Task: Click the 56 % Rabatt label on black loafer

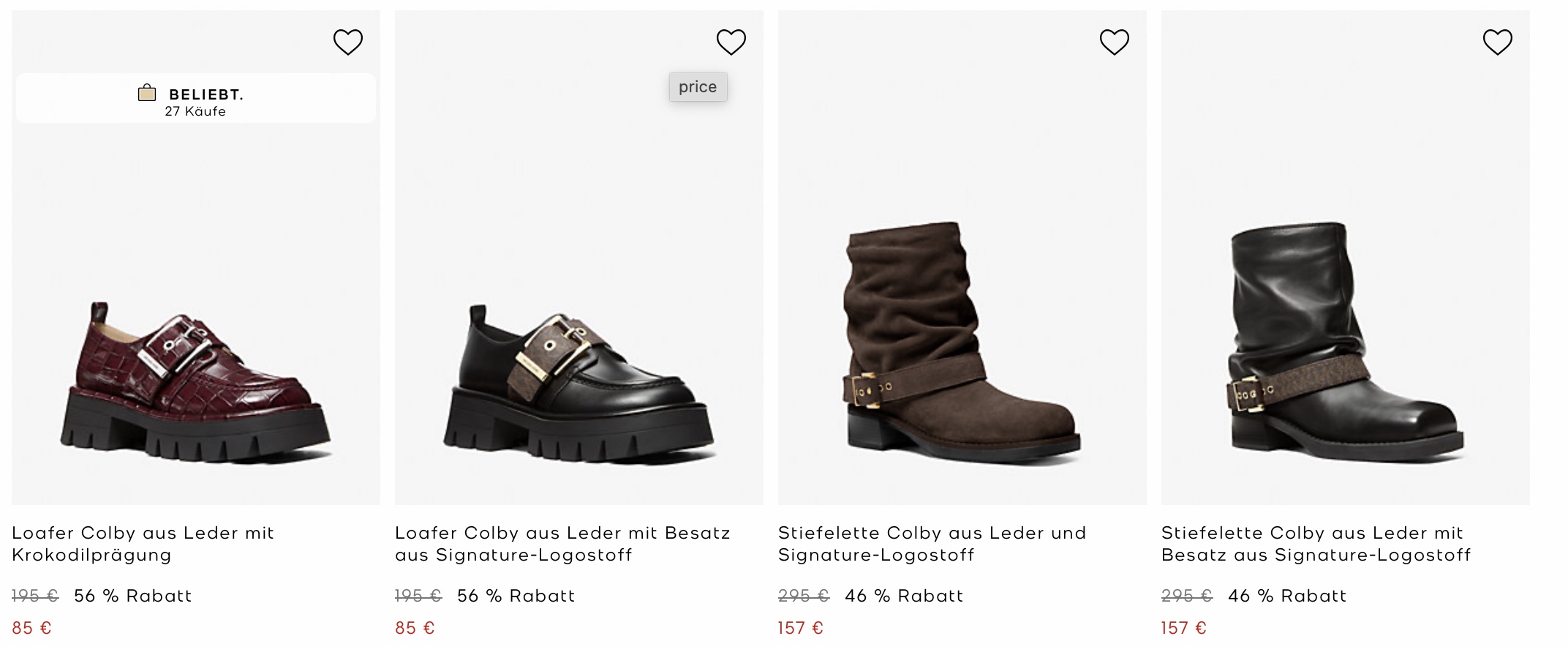Action: (516, 596)
